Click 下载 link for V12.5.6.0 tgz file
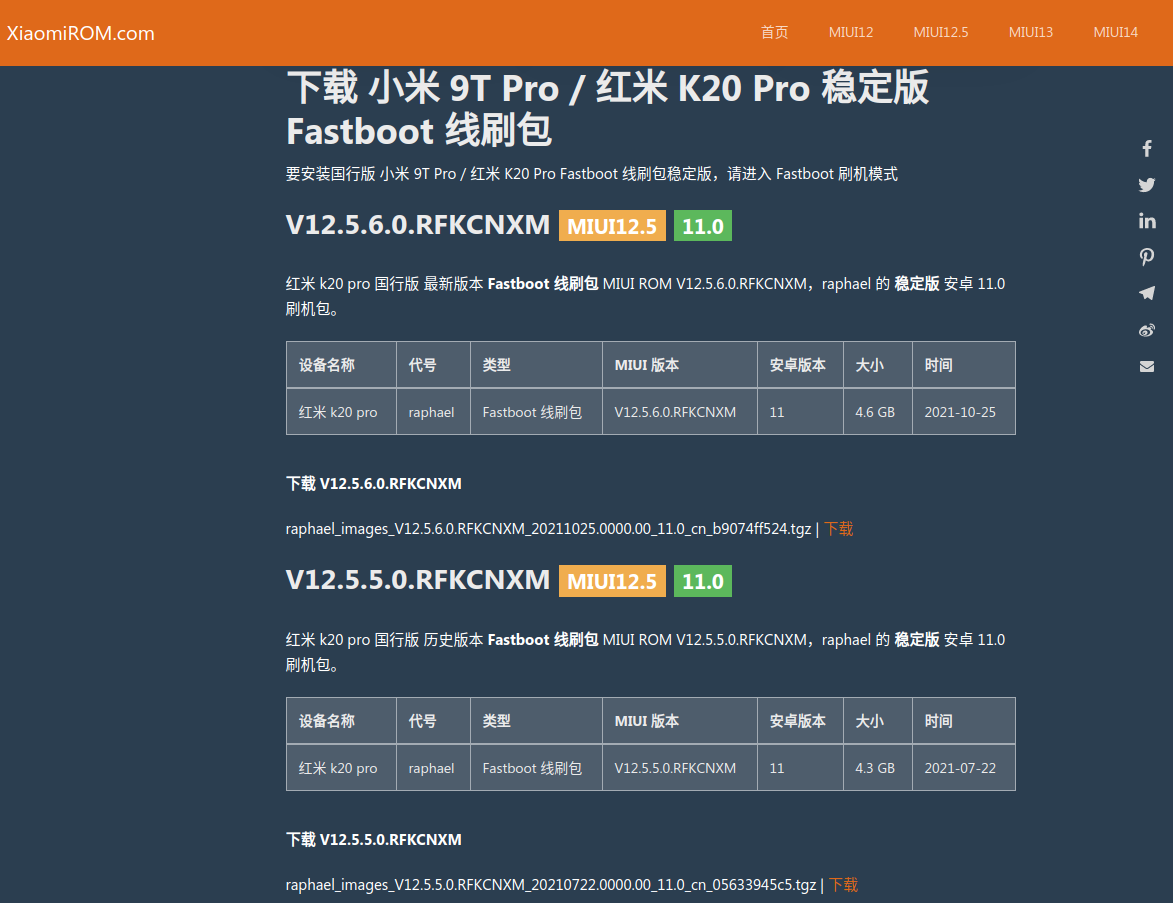 click(x=839, y=529)
